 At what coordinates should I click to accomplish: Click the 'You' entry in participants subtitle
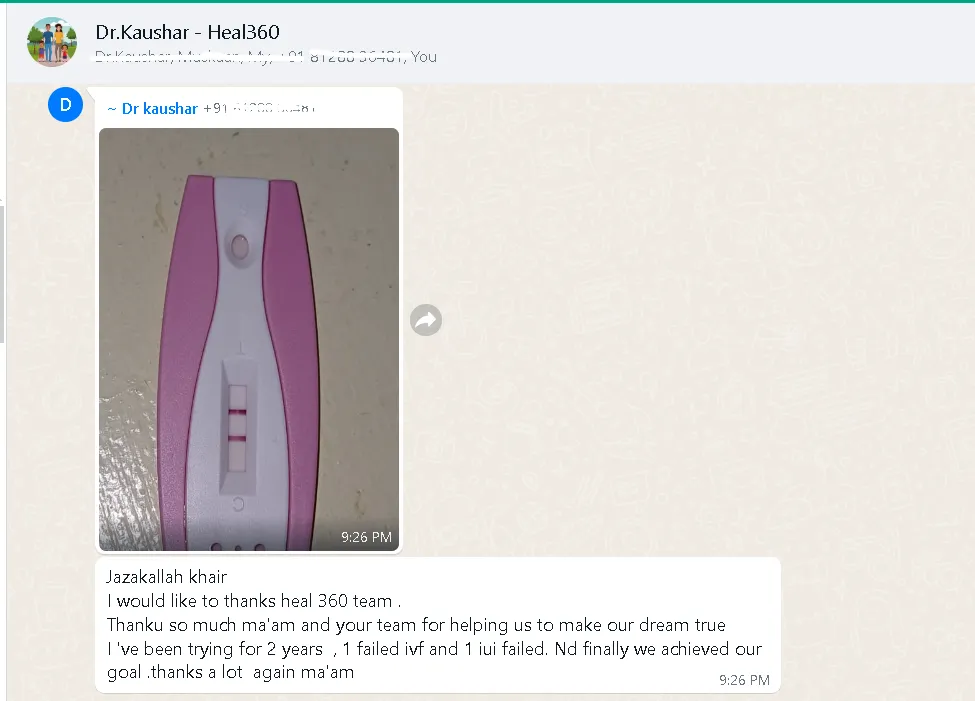click(x=424, y=57)
